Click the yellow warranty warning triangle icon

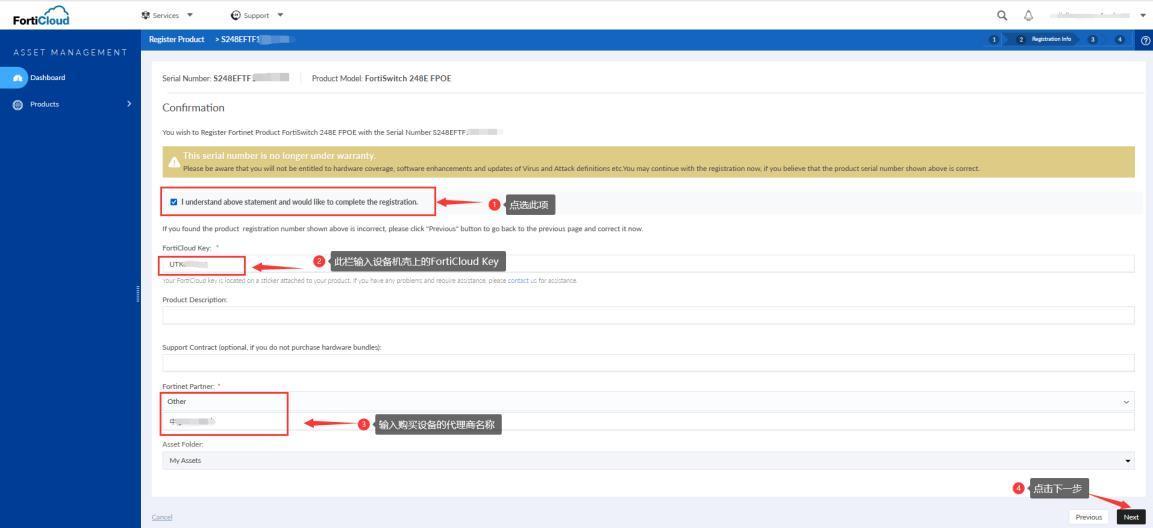174,161
